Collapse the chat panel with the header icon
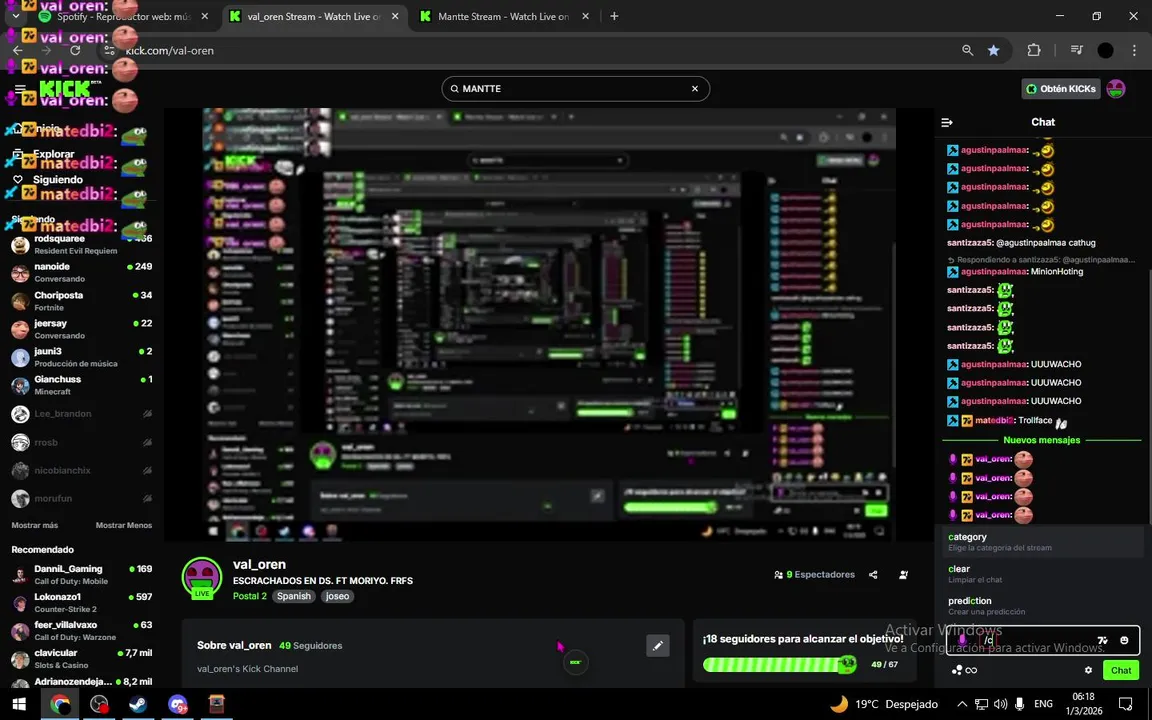1152x720 pixels. pos(947,122)
